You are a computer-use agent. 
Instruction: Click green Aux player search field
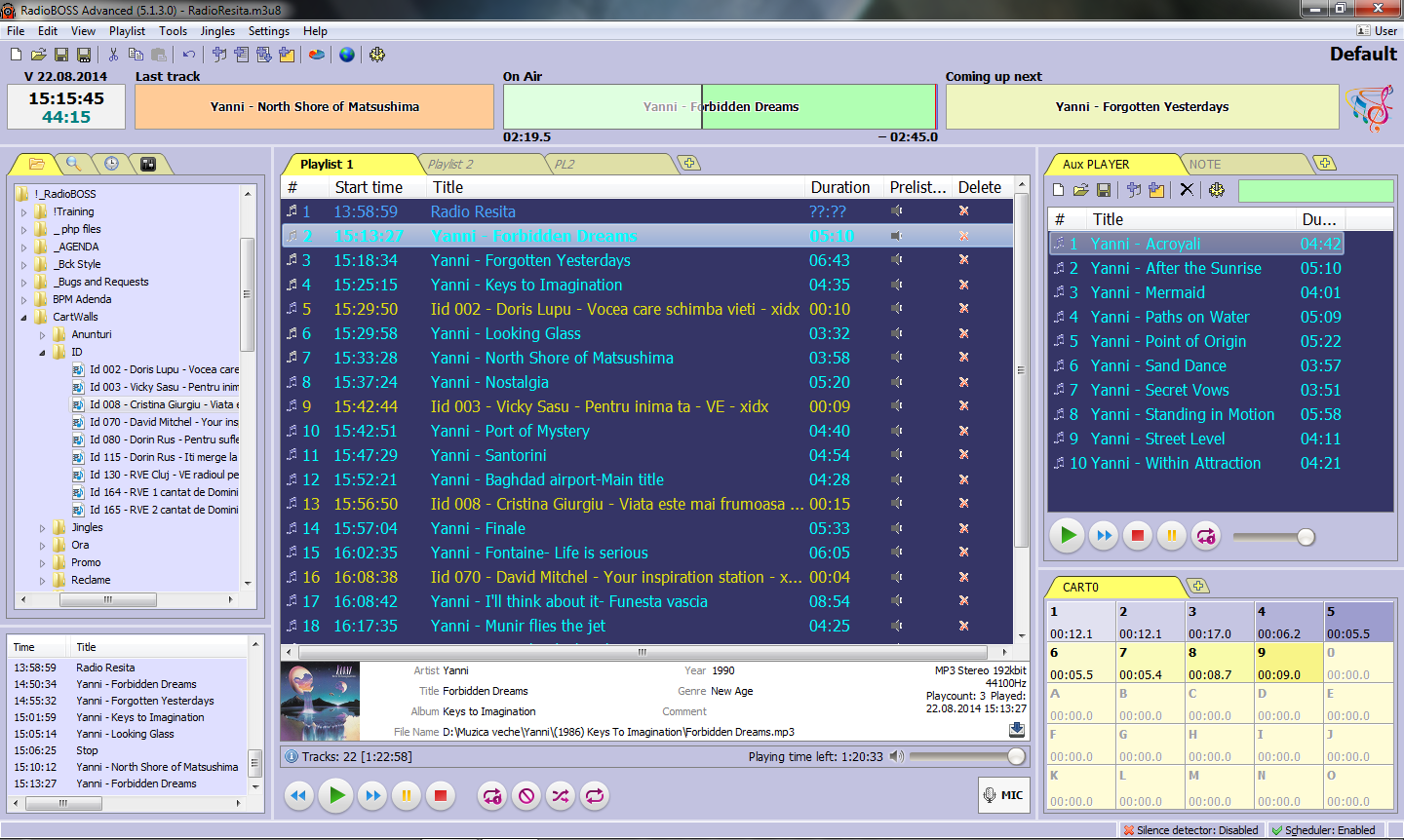click(x=1315, y=190)
